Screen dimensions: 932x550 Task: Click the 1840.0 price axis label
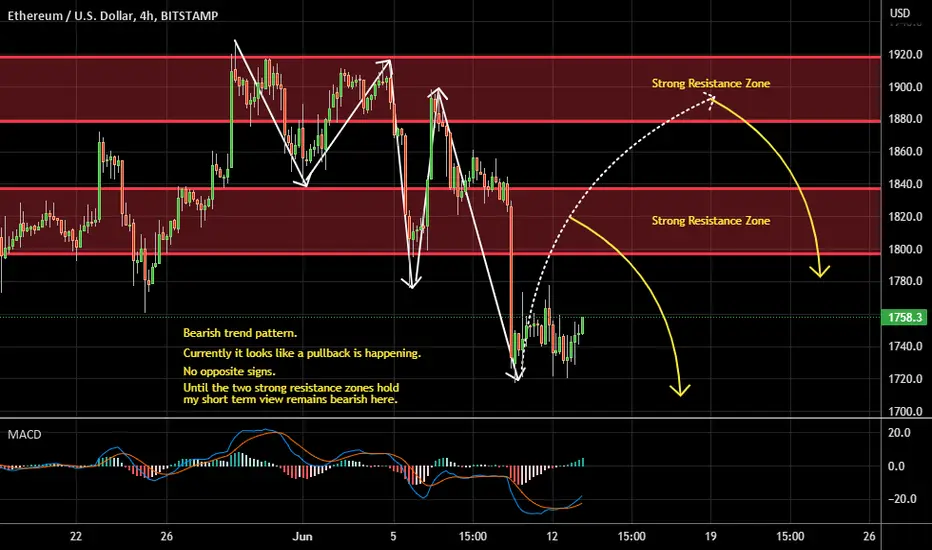(x=905, y=184)
